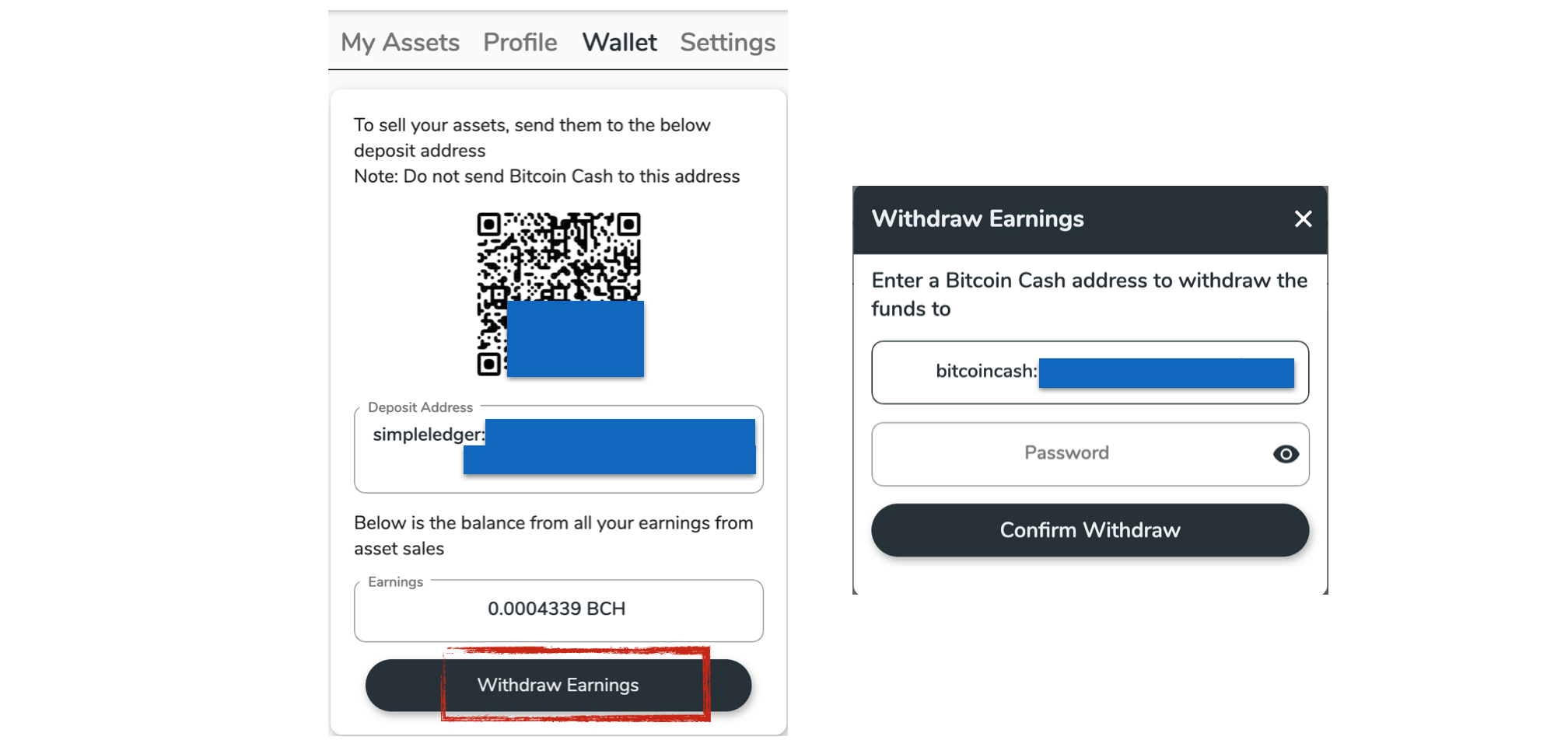Screen dimensions: 1568x740
Task: Click the asset sales balance description
Action: 554,536
